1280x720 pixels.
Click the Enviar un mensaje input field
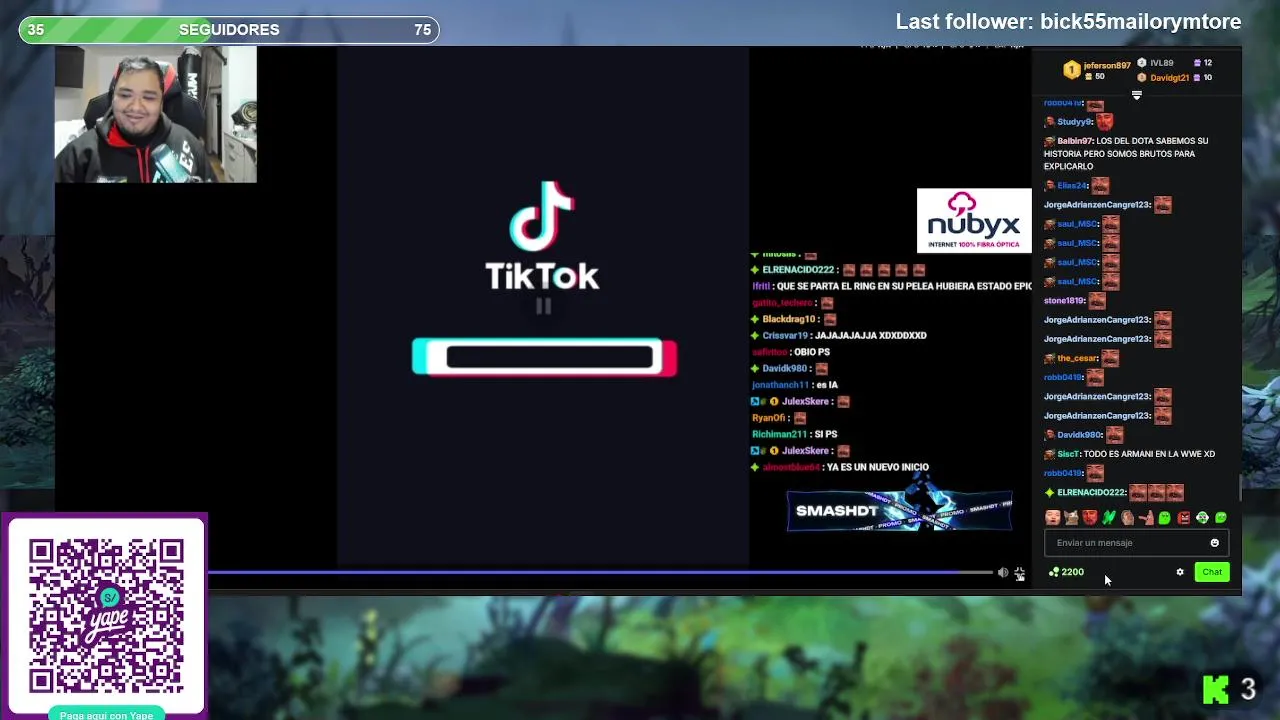point(1135,543)
